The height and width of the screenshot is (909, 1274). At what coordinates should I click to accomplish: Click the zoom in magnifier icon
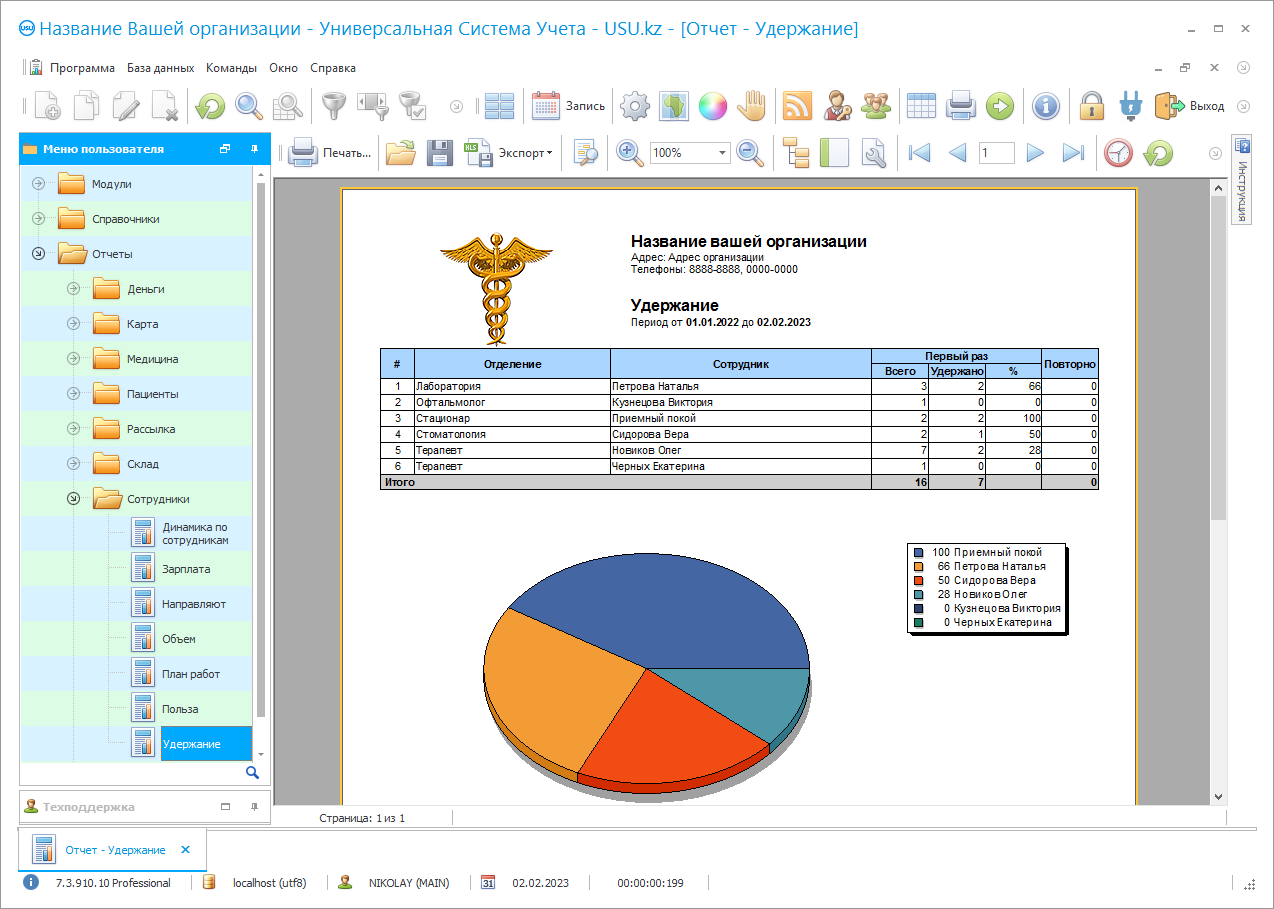click(x=628, y=153)
